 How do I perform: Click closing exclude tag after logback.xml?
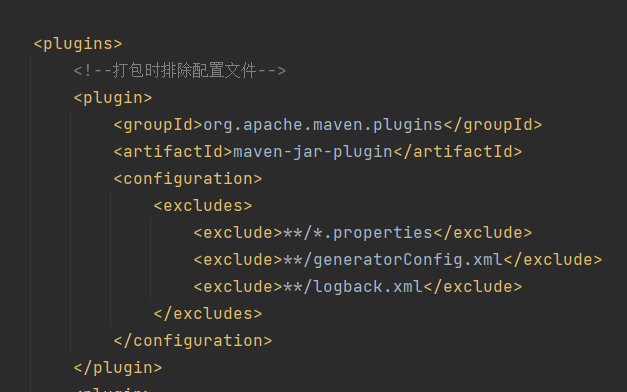pyautogui.click(x=473, y=287)
